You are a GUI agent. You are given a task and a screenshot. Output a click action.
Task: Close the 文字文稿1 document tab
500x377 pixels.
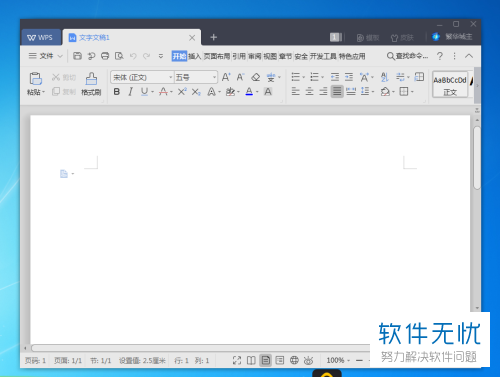(192, 38)
